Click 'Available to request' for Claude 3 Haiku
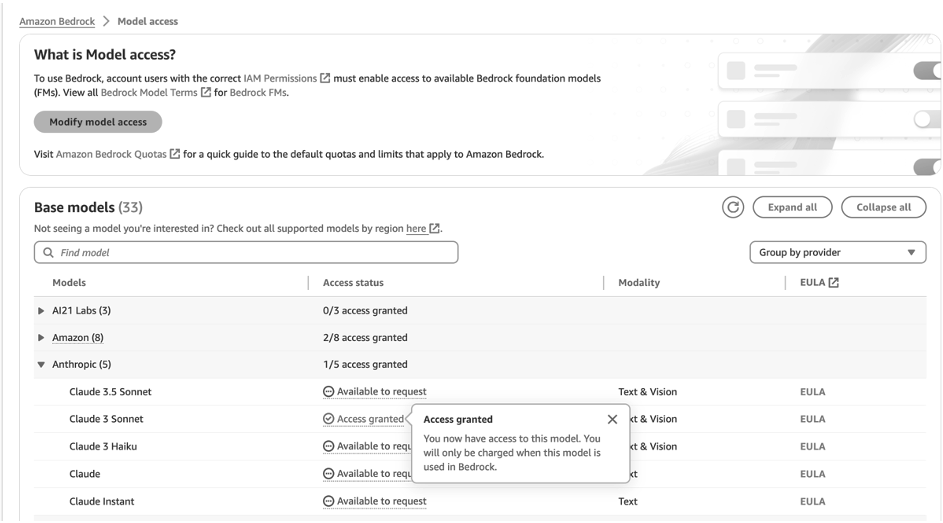The image size is (943, 523). point(374,446)
